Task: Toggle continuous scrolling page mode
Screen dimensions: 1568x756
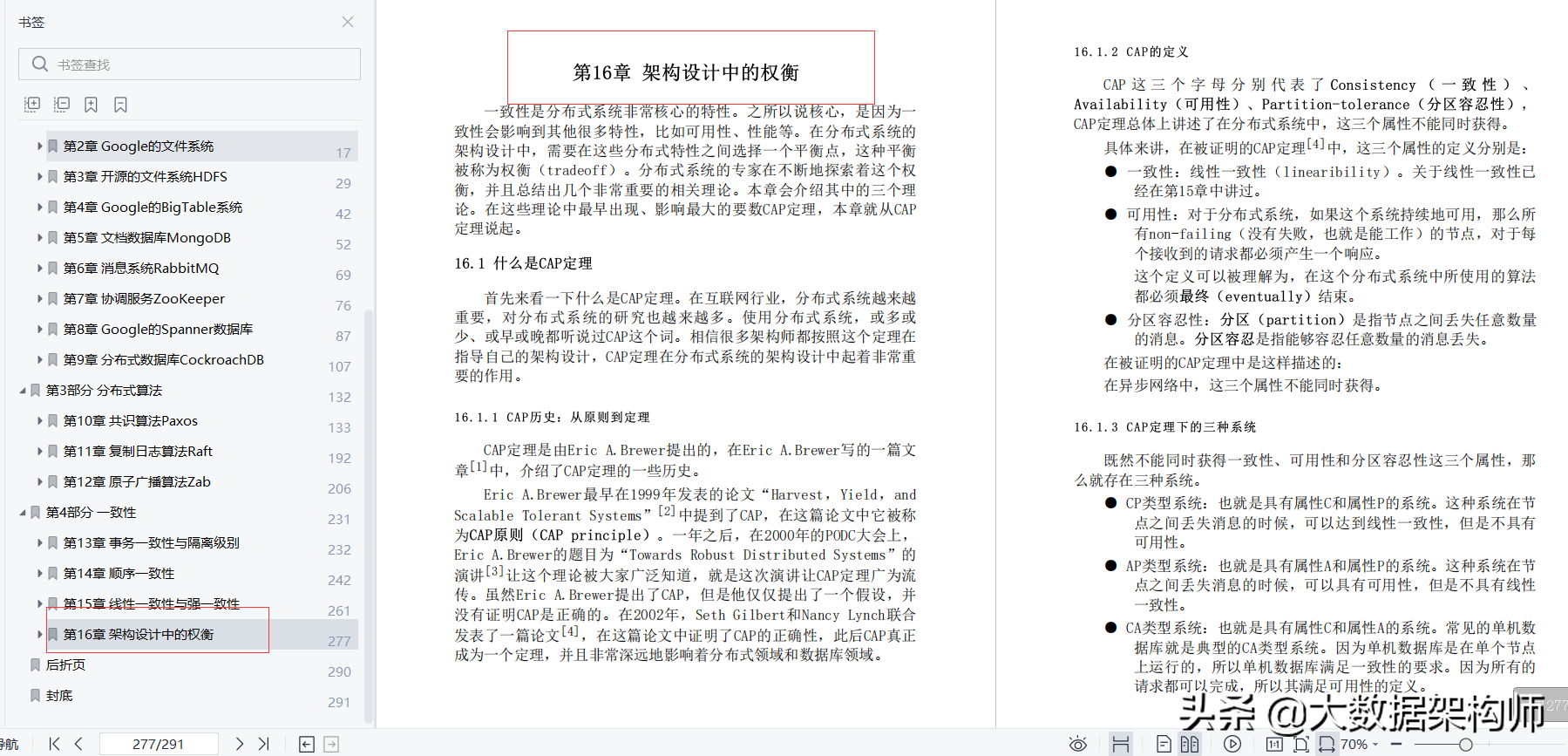Action: pos(1121,744)
